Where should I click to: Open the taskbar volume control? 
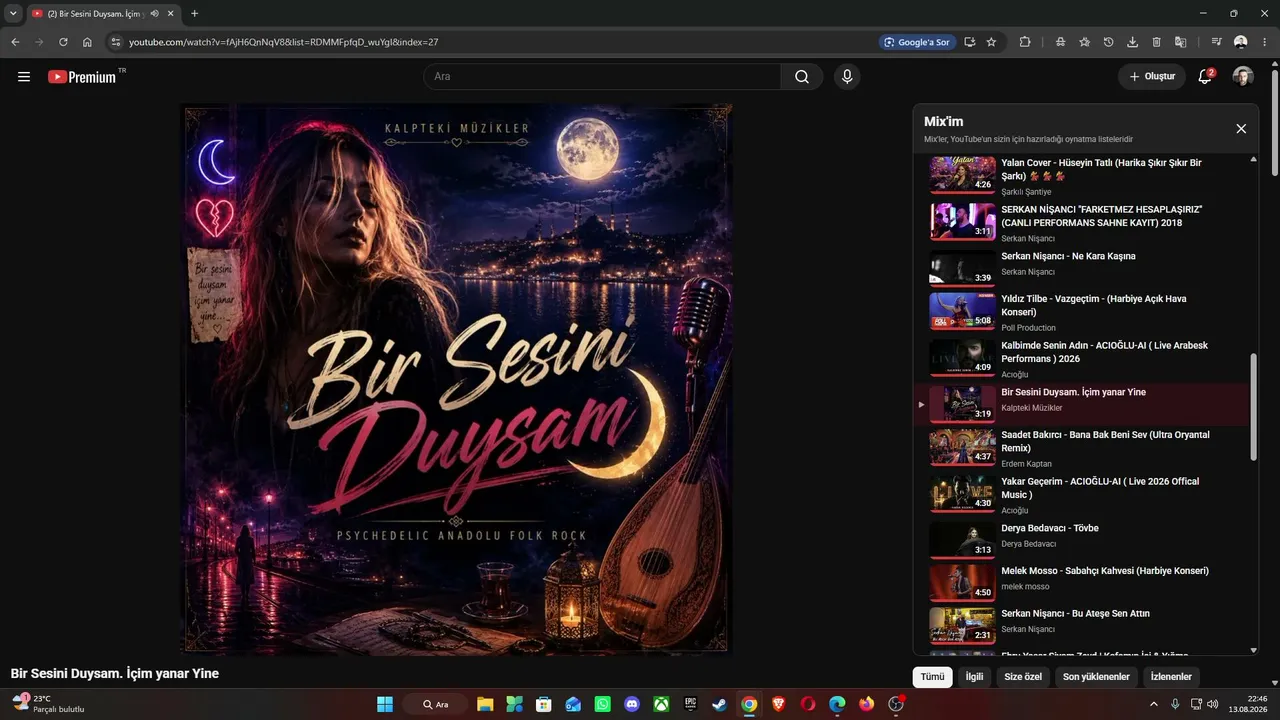[1213, 704]
